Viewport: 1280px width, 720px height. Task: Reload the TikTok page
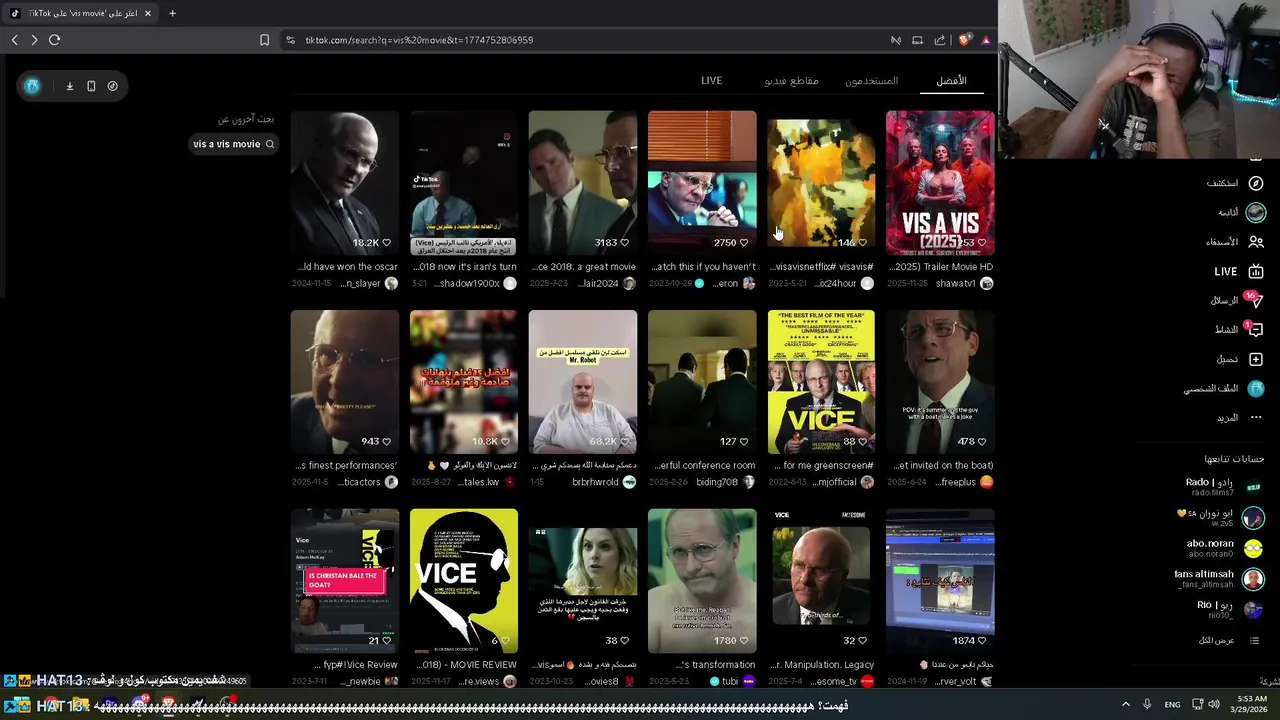(x=54, y=40)
